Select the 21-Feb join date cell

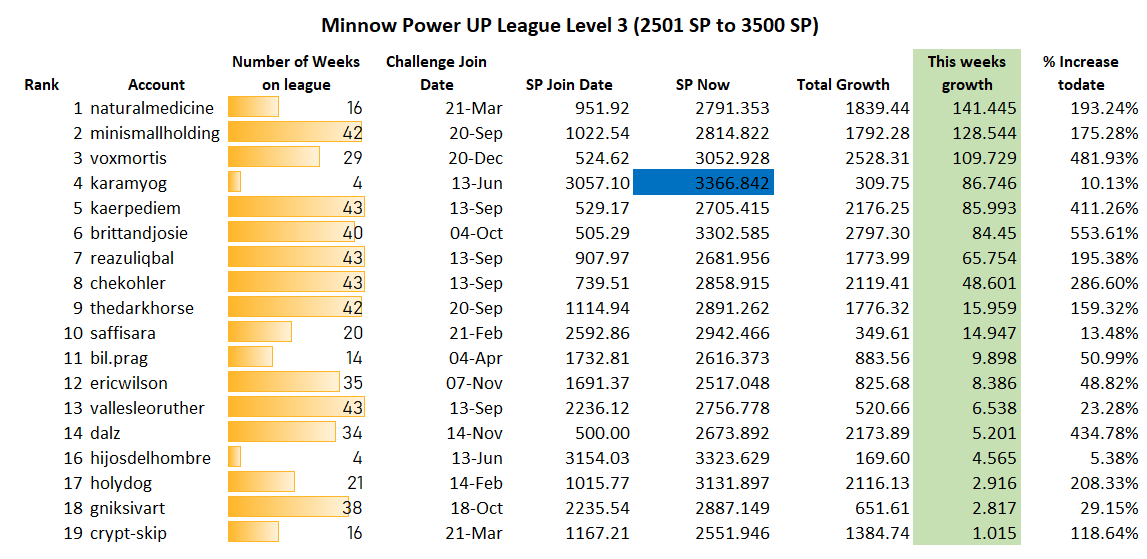coord(474,333)
